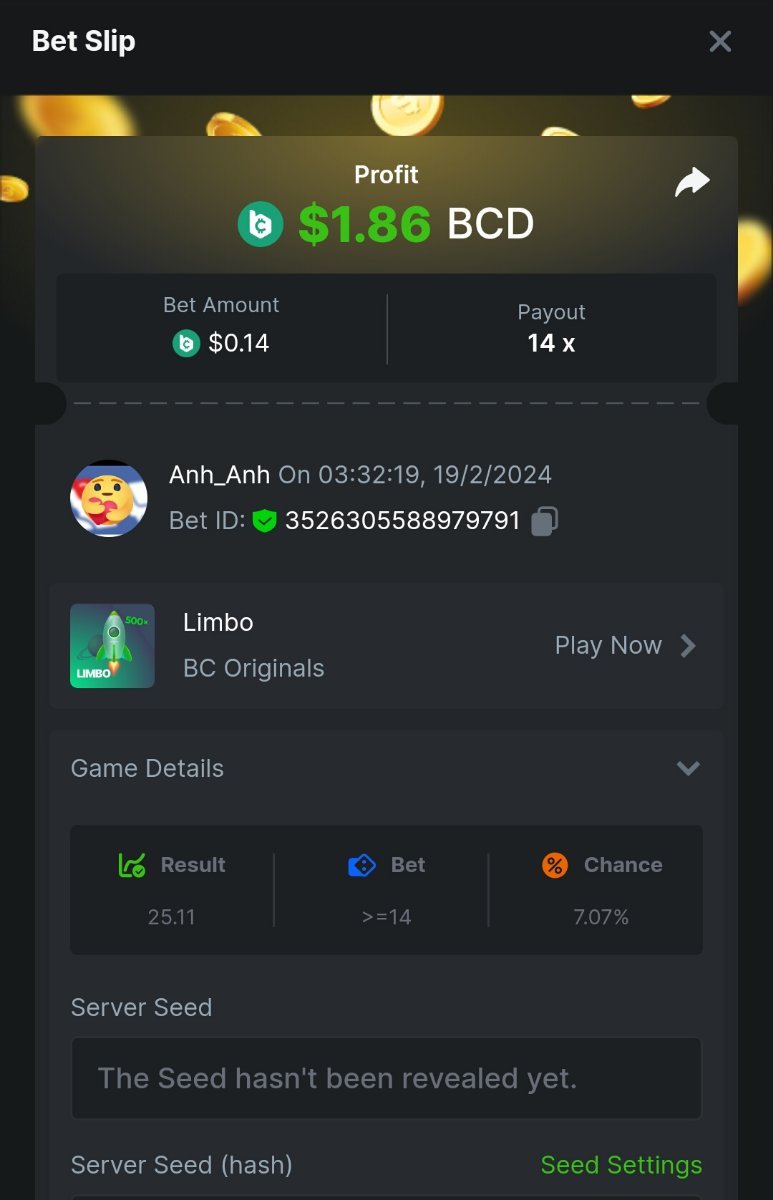Click the coin icon beside the $0.14 bet amount
This screenshot has width=773, height=1200.
(186, 343)
